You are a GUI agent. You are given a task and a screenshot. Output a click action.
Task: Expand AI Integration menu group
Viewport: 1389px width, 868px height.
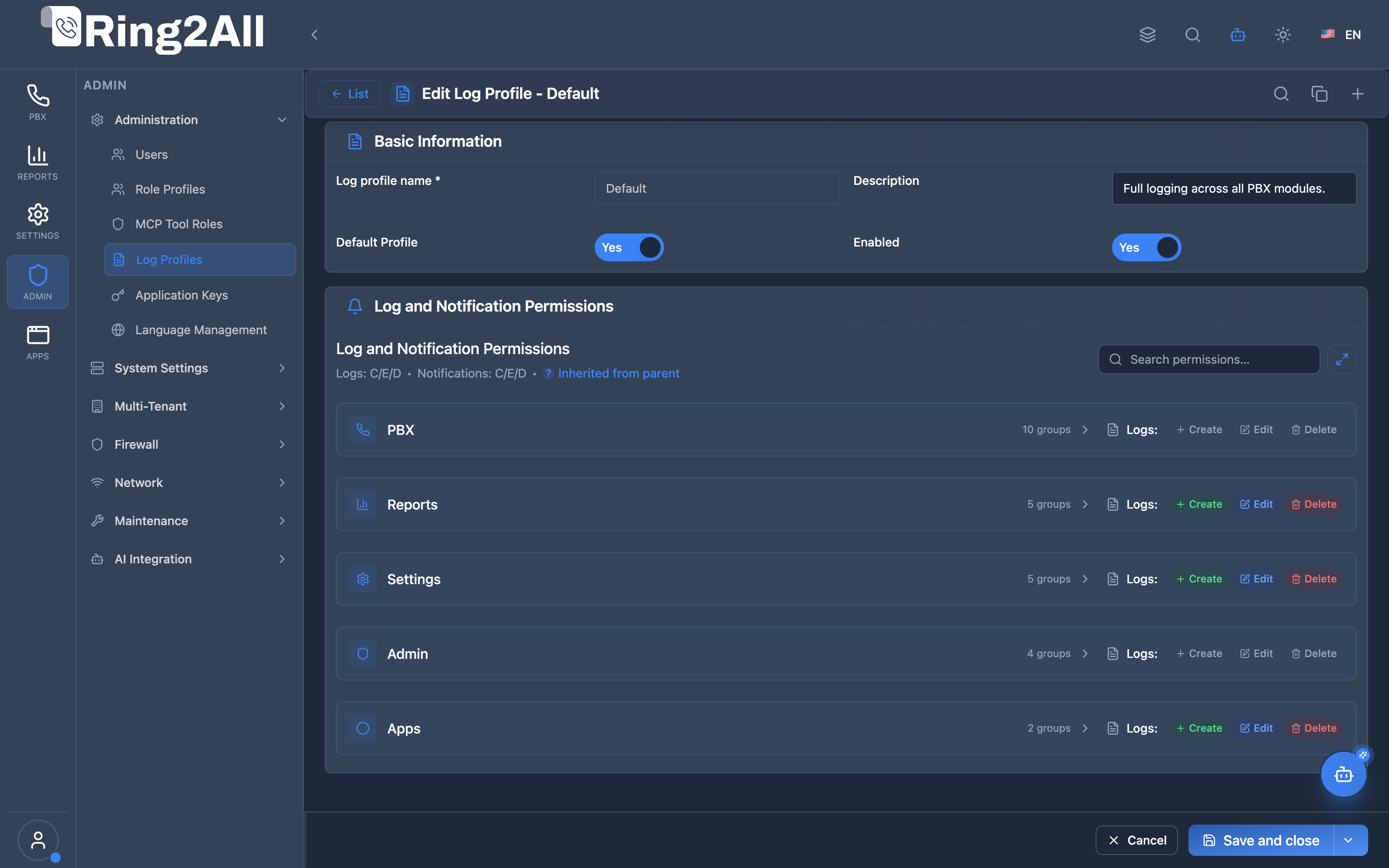[189, 559]
